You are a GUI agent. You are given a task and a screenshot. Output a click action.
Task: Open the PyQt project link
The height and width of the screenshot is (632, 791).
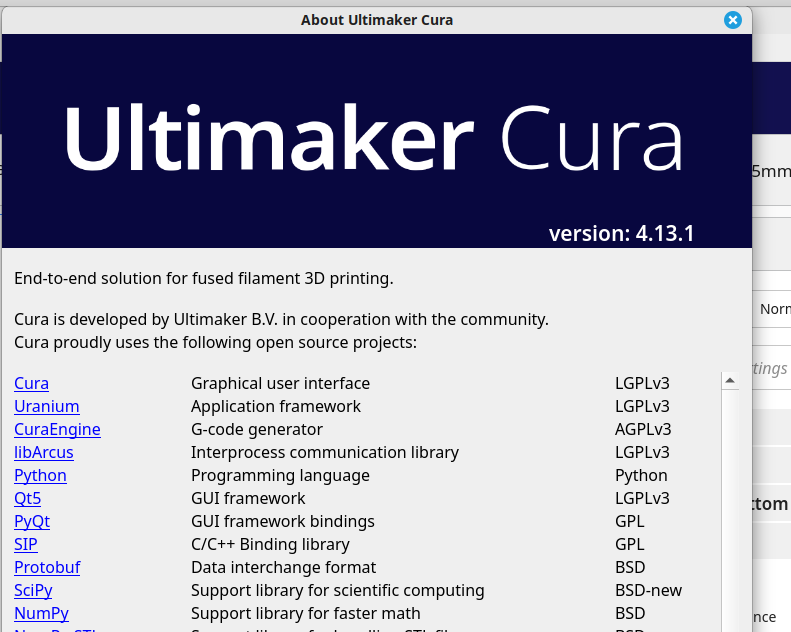coord(32,522)
